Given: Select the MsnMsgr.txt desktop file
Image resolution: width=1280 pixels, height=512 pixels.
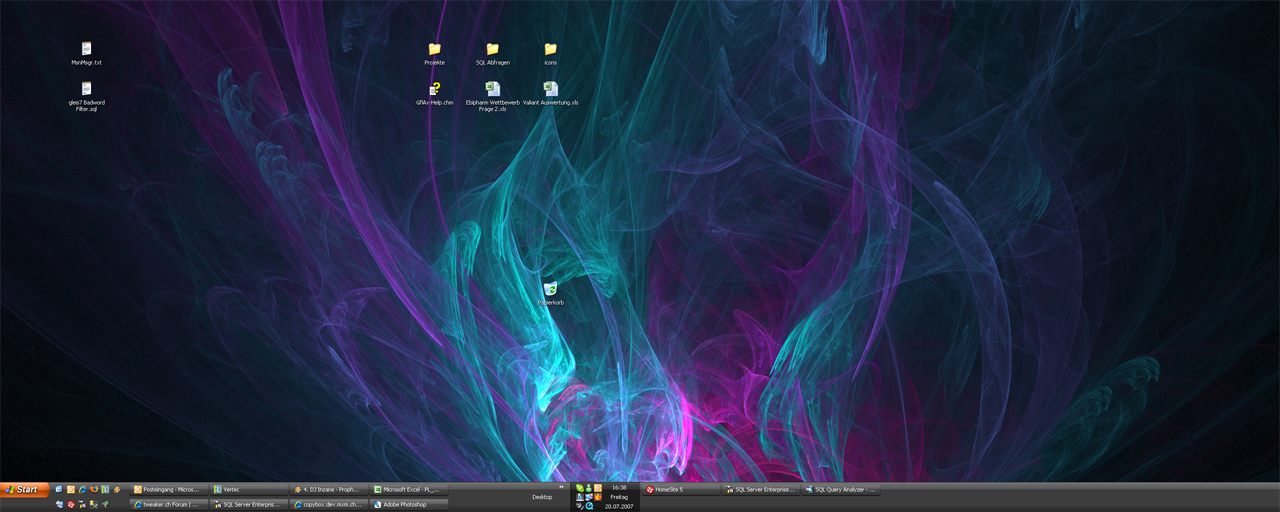Looking at the screenshot, I should (x=87, y=49).
